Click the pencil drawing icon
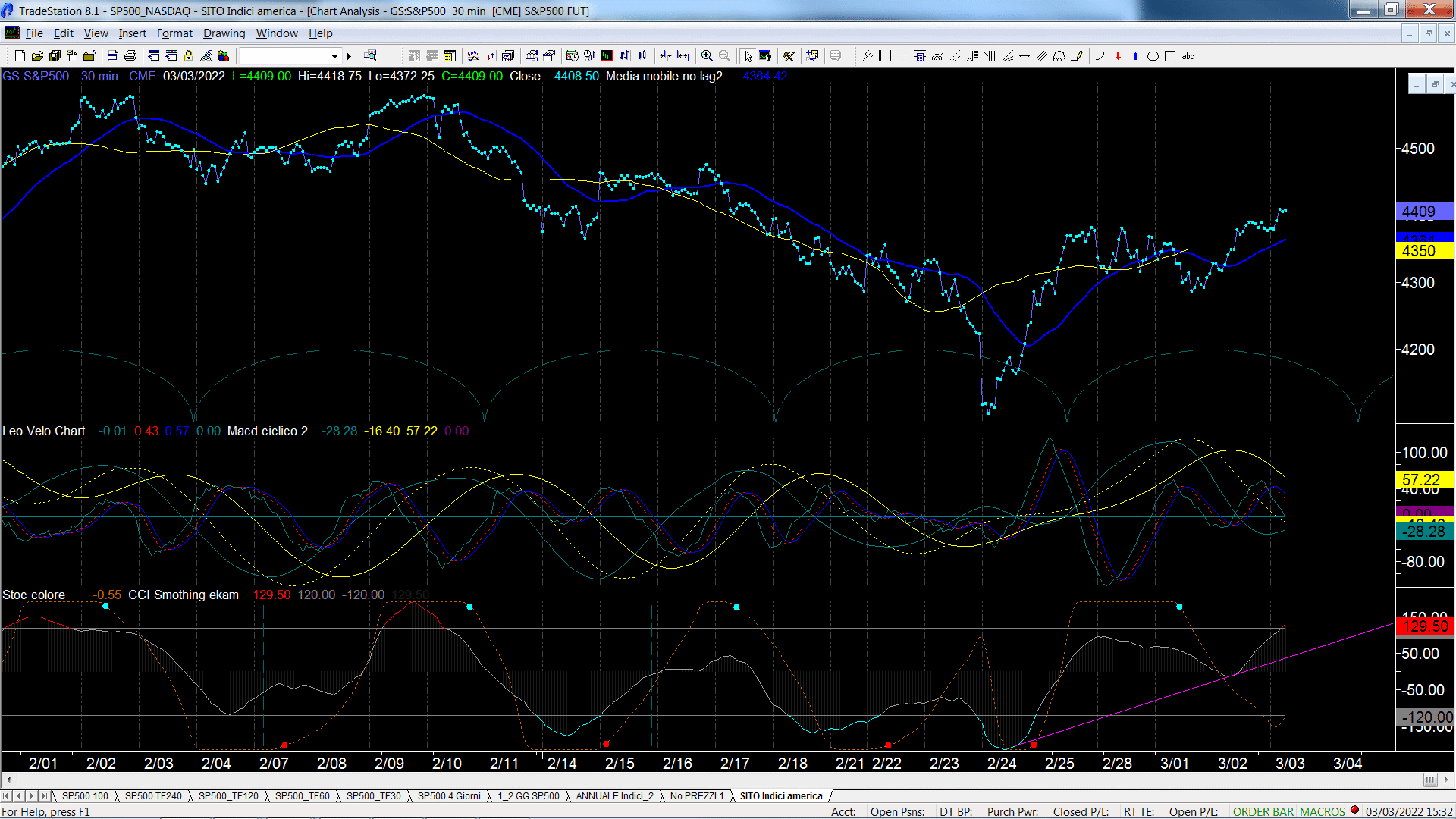Screen dimensions: 1456x819 [1077, 56]
